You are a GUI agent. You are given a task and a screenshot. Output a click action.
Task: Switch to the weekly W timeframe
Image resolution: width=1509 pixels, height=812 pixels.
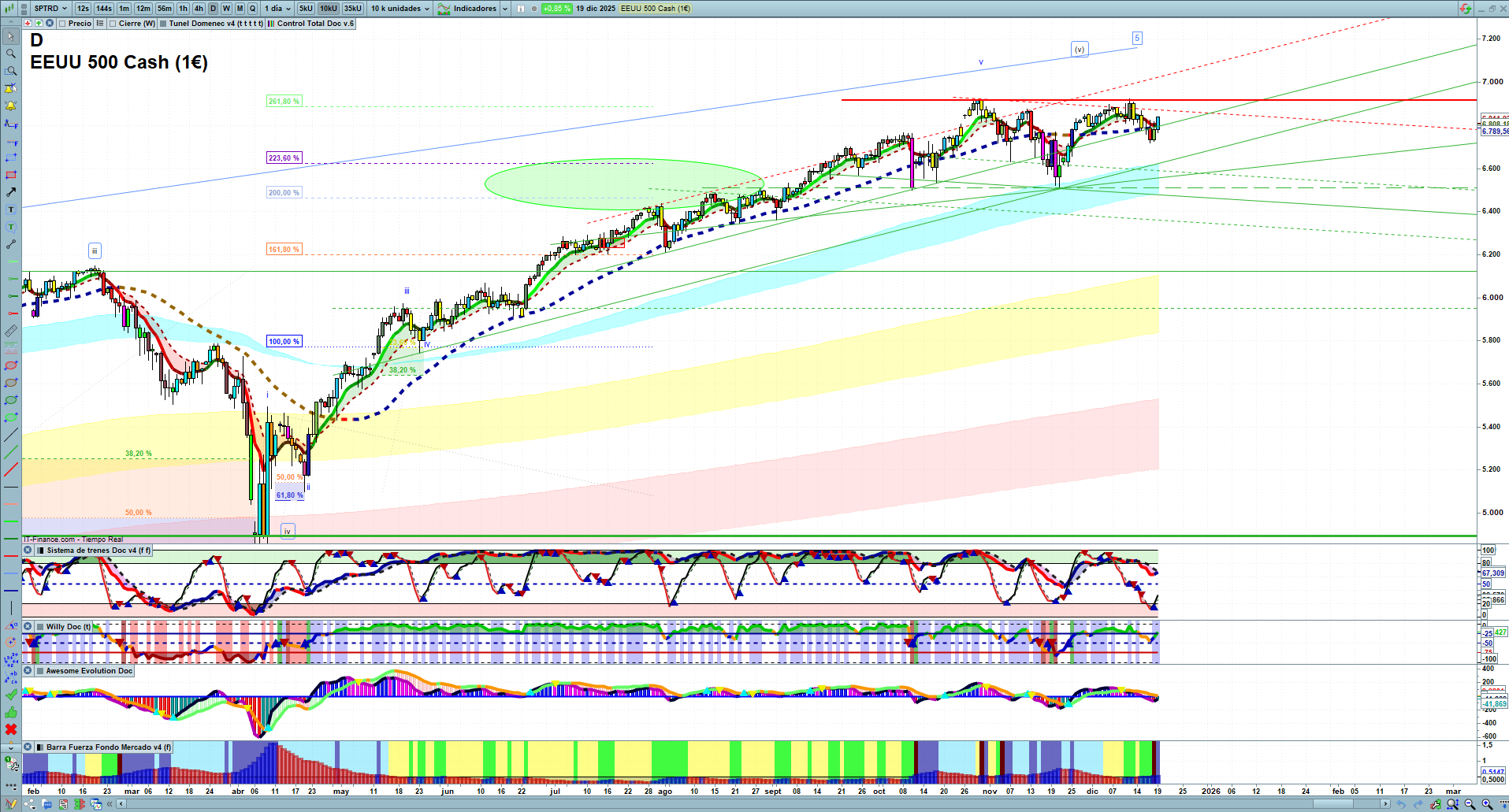pyautogui.click(x=226, y=9)
